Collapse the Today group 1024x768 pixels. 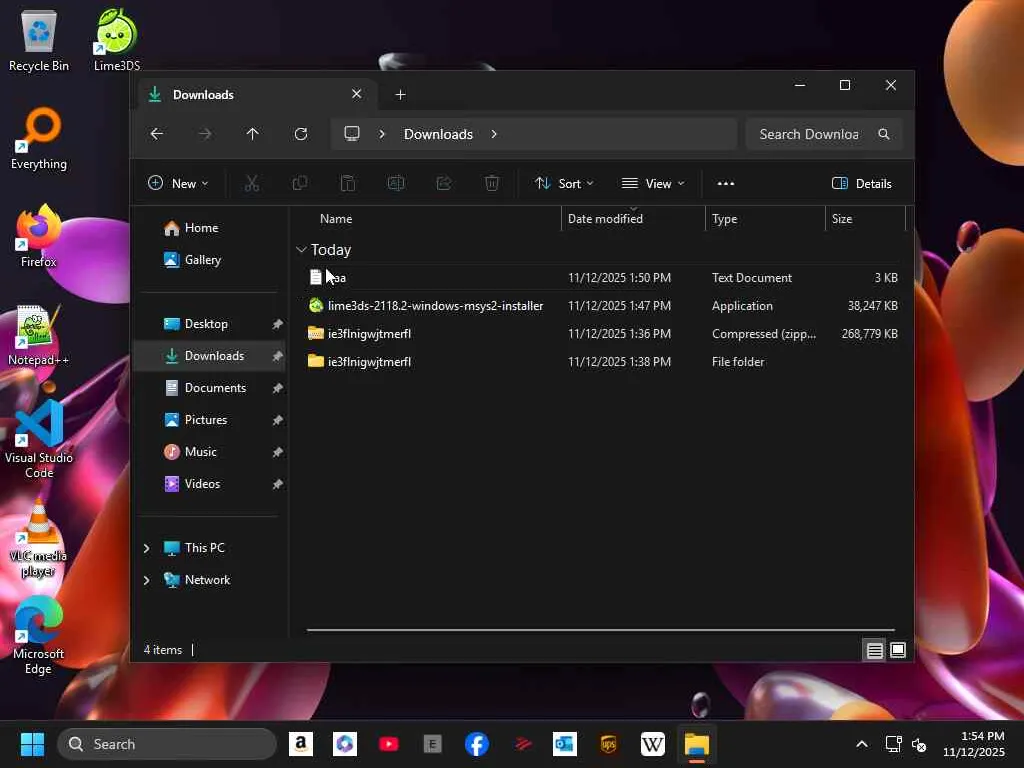coord(301,249)
